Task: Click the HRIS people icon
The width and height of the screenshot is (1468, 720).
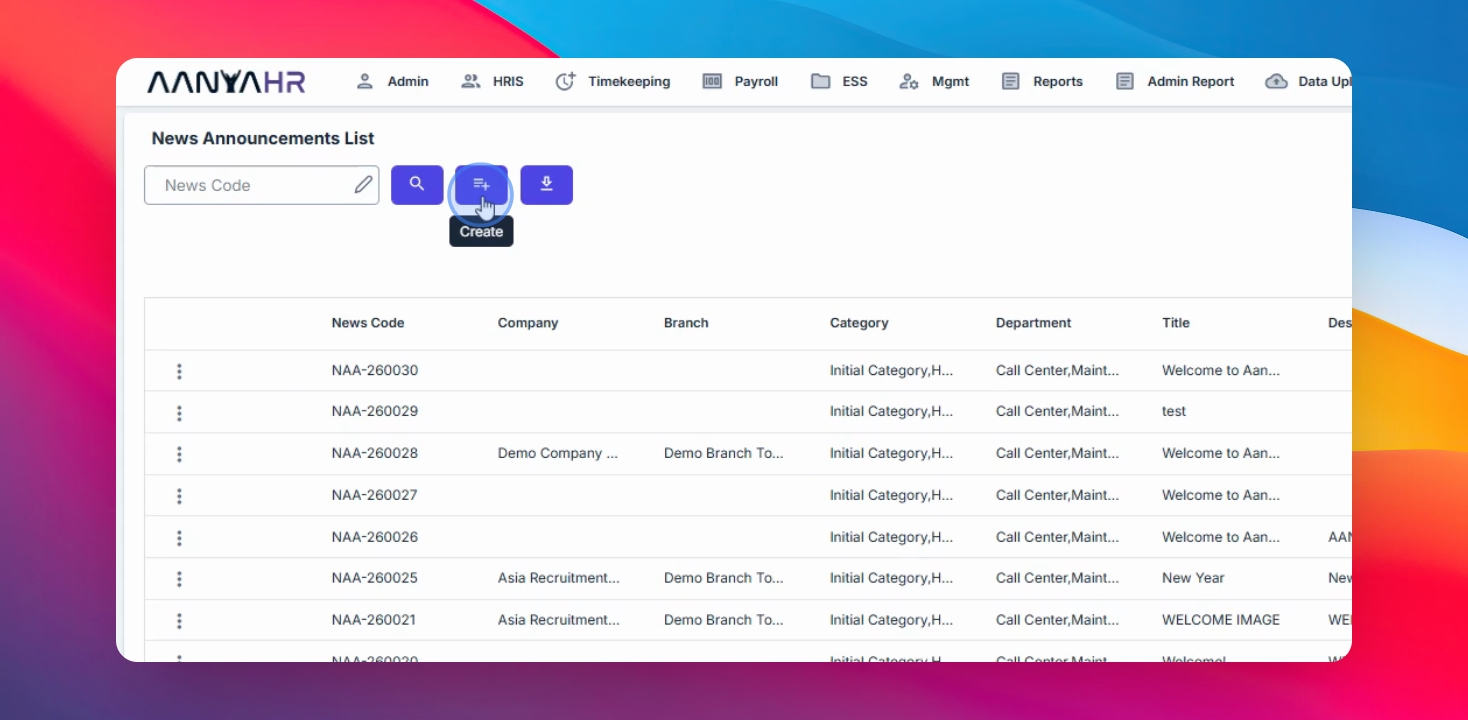Action: pos(470,82)
